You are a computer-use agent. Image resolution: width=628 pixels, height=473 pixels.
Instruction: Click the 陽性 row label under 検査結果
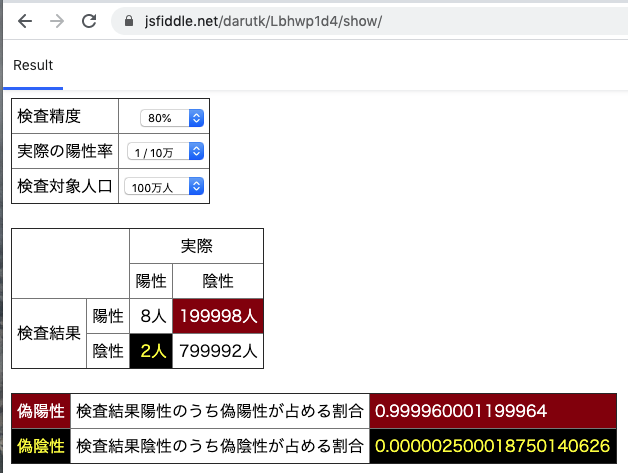tap(108, 316)
